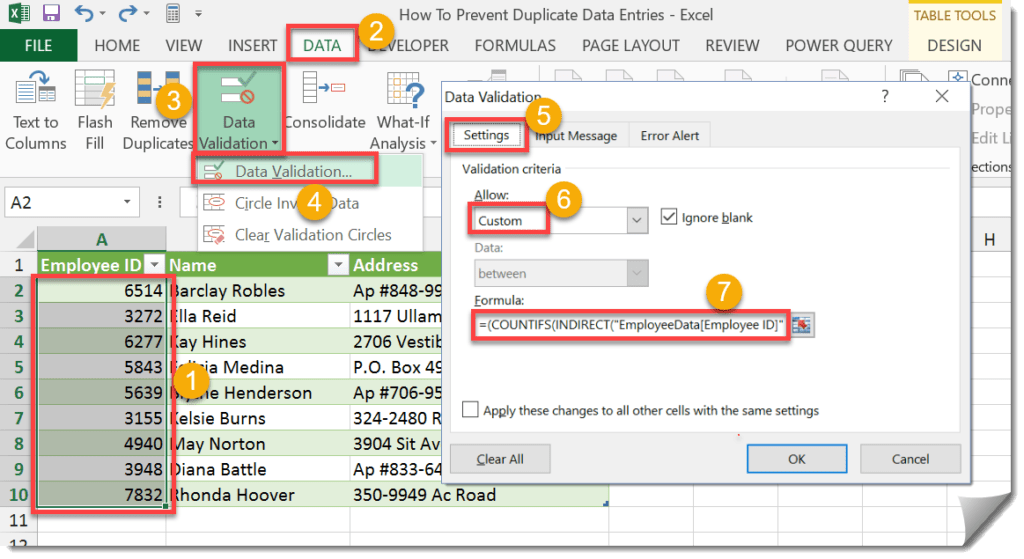Open the Name column filter dropdown

click(x=338, y=264)
